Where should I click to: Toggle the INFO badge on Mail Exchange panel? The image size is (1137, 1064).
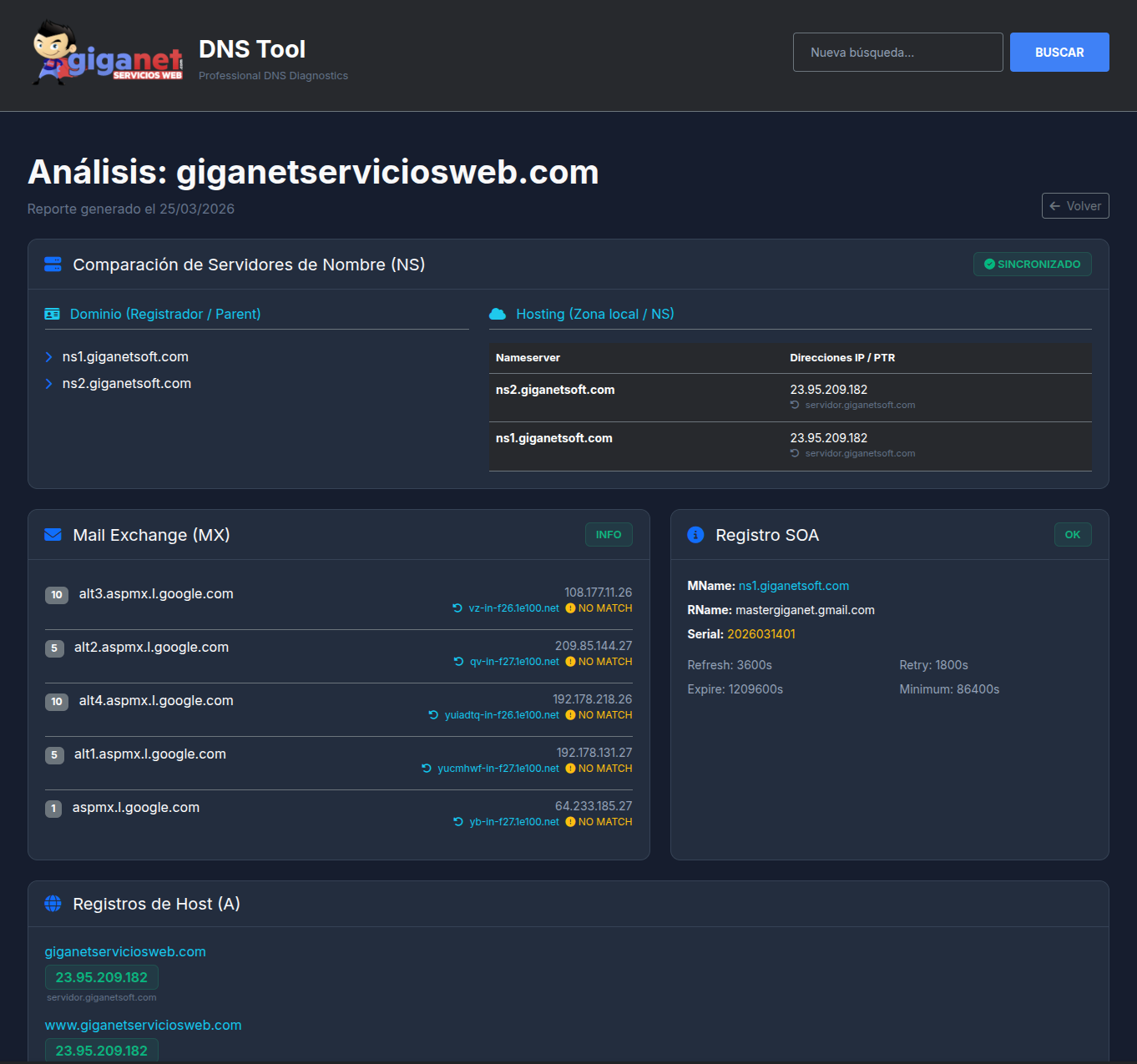point(609,534)
